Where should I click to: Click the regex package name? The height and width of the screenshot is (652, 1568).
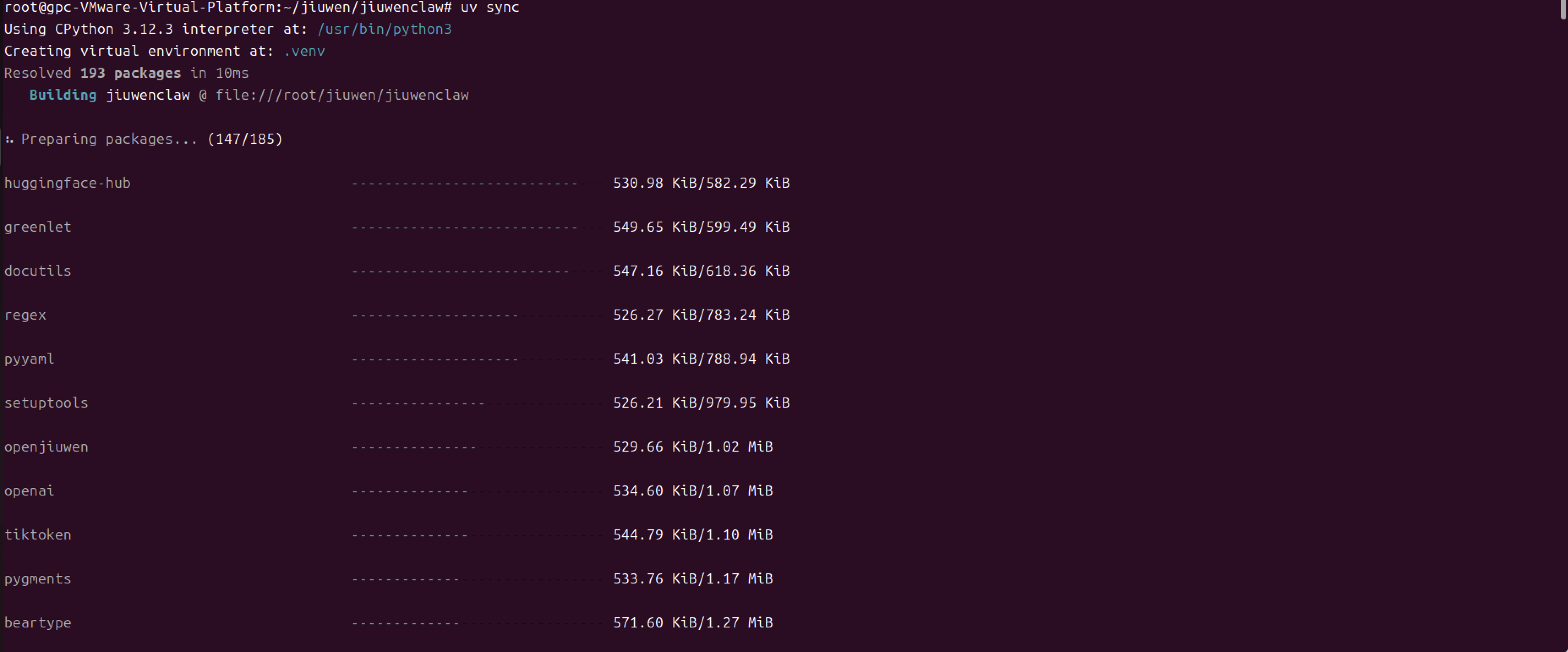(25, 315)
